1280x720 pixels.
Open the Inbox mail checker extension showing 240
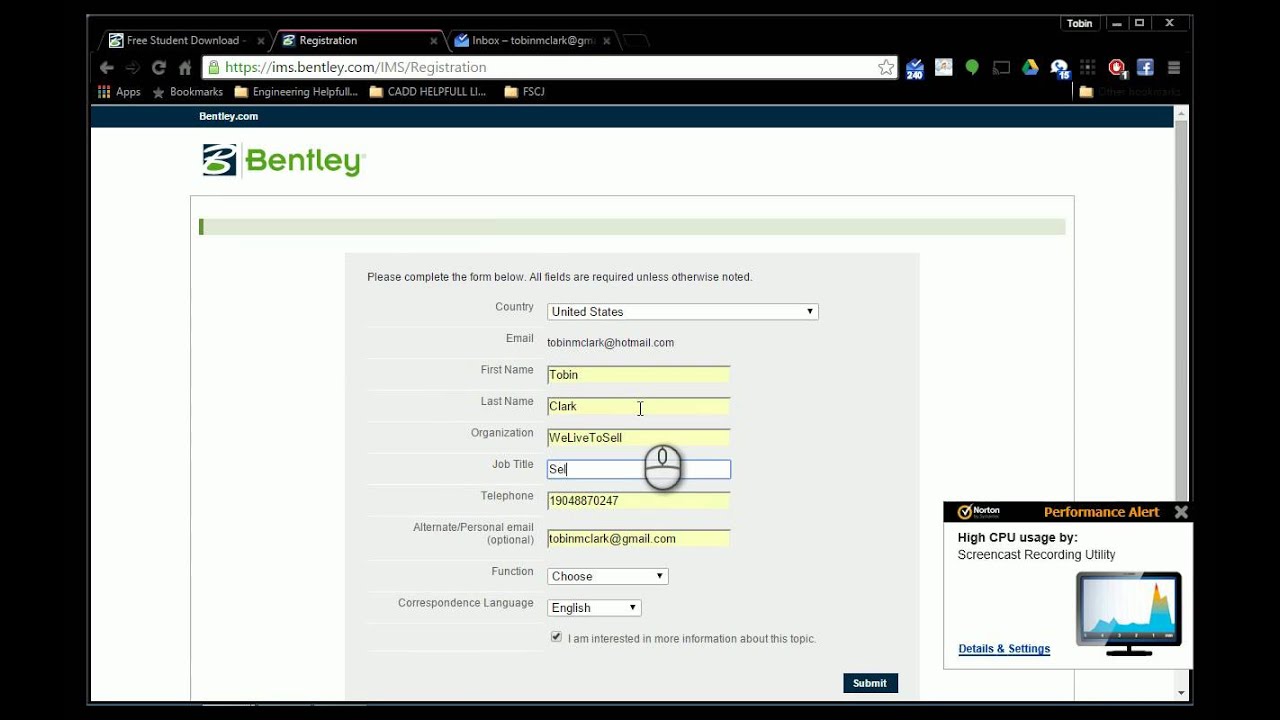[915, 68]
